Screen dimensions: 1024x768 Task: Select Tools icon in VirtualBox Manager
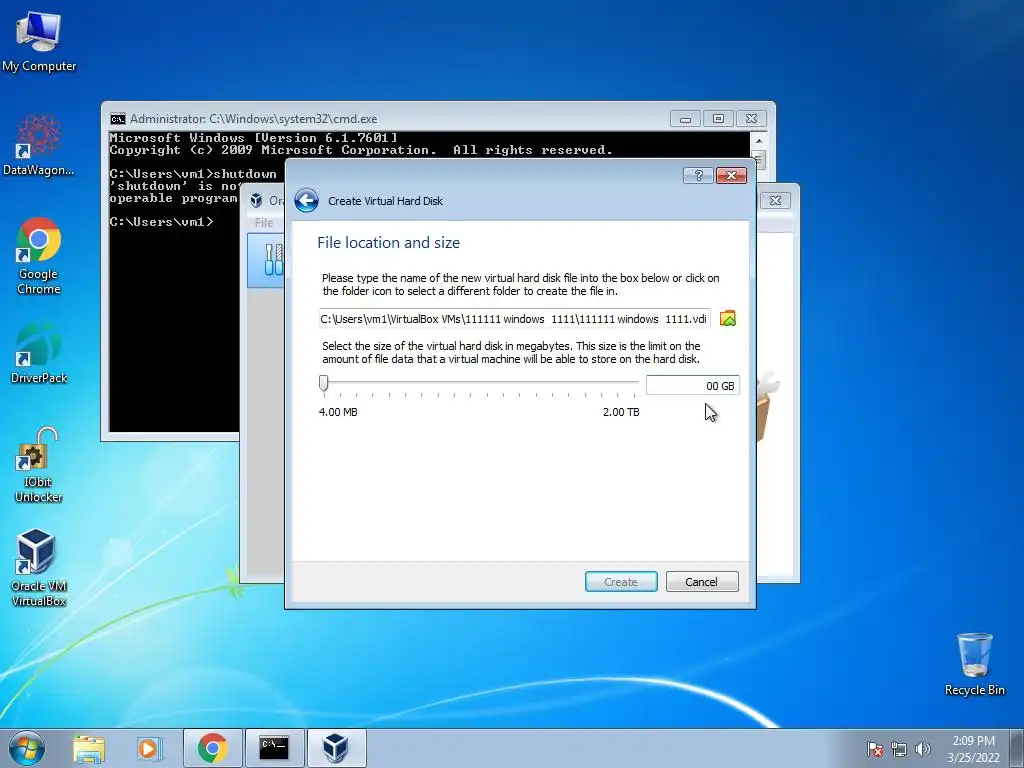pos(274,259)
